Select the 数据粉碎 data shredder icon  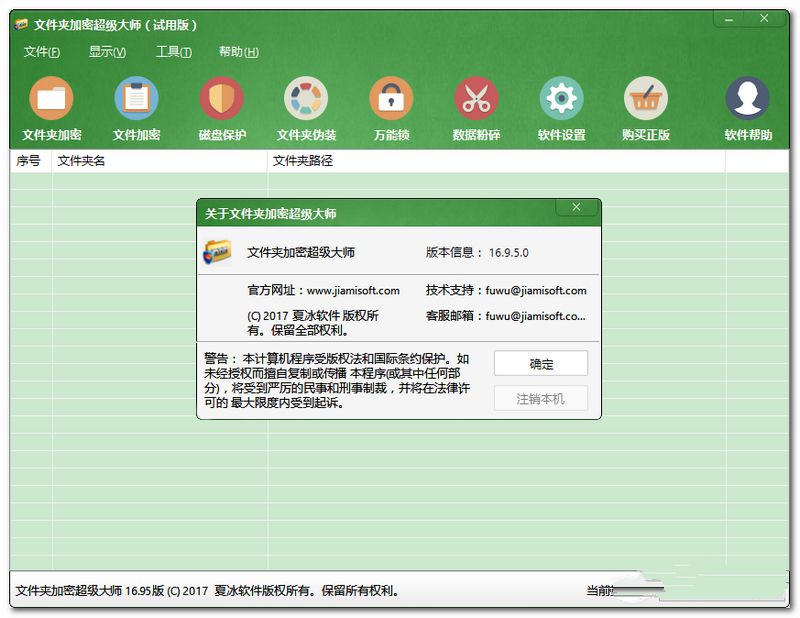[476, 99]
